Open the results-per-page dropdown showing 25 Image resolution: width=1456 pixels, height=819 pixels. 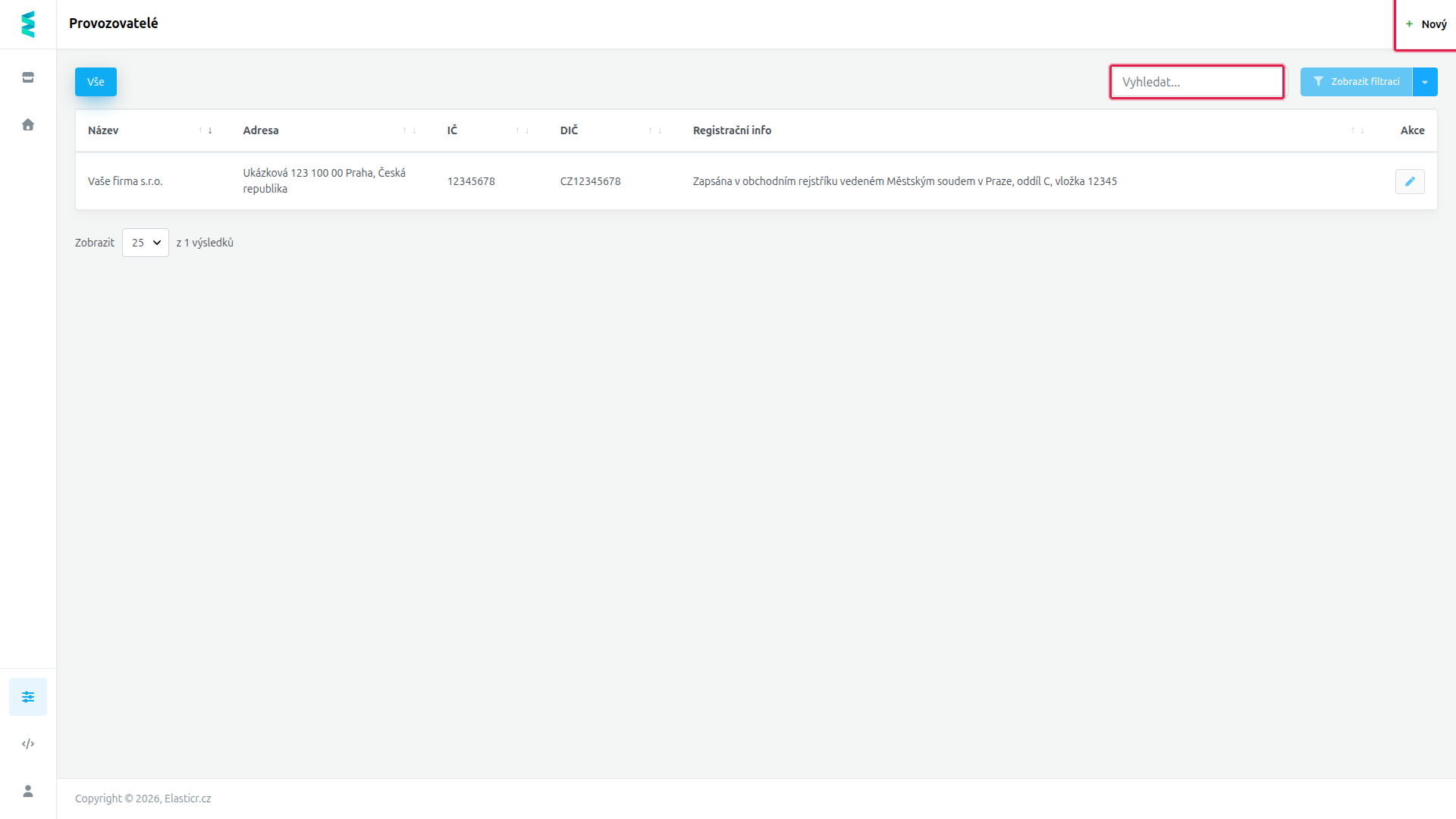[x=146, y=243]
